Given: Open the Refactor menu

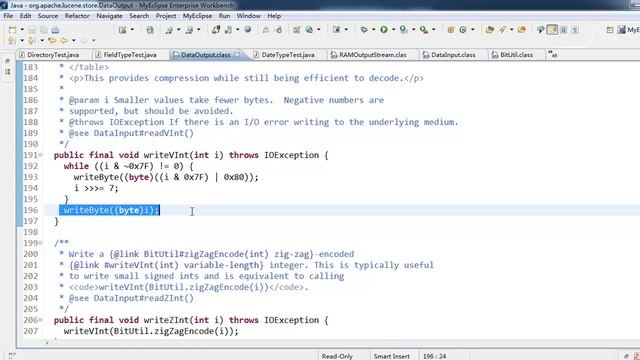Looking at the screenshot, I should [77, 16].
